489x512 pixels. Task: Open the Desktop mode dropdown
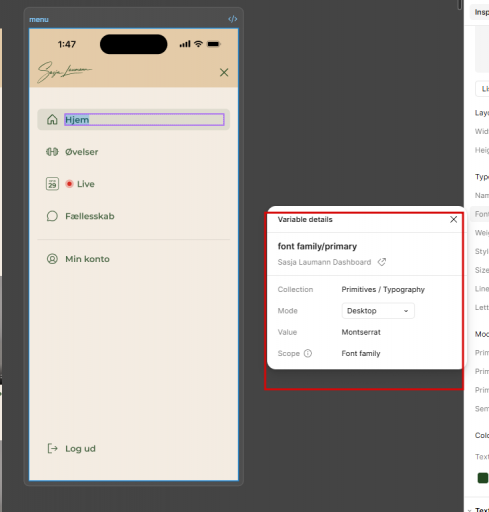click(x=378, y=311)
